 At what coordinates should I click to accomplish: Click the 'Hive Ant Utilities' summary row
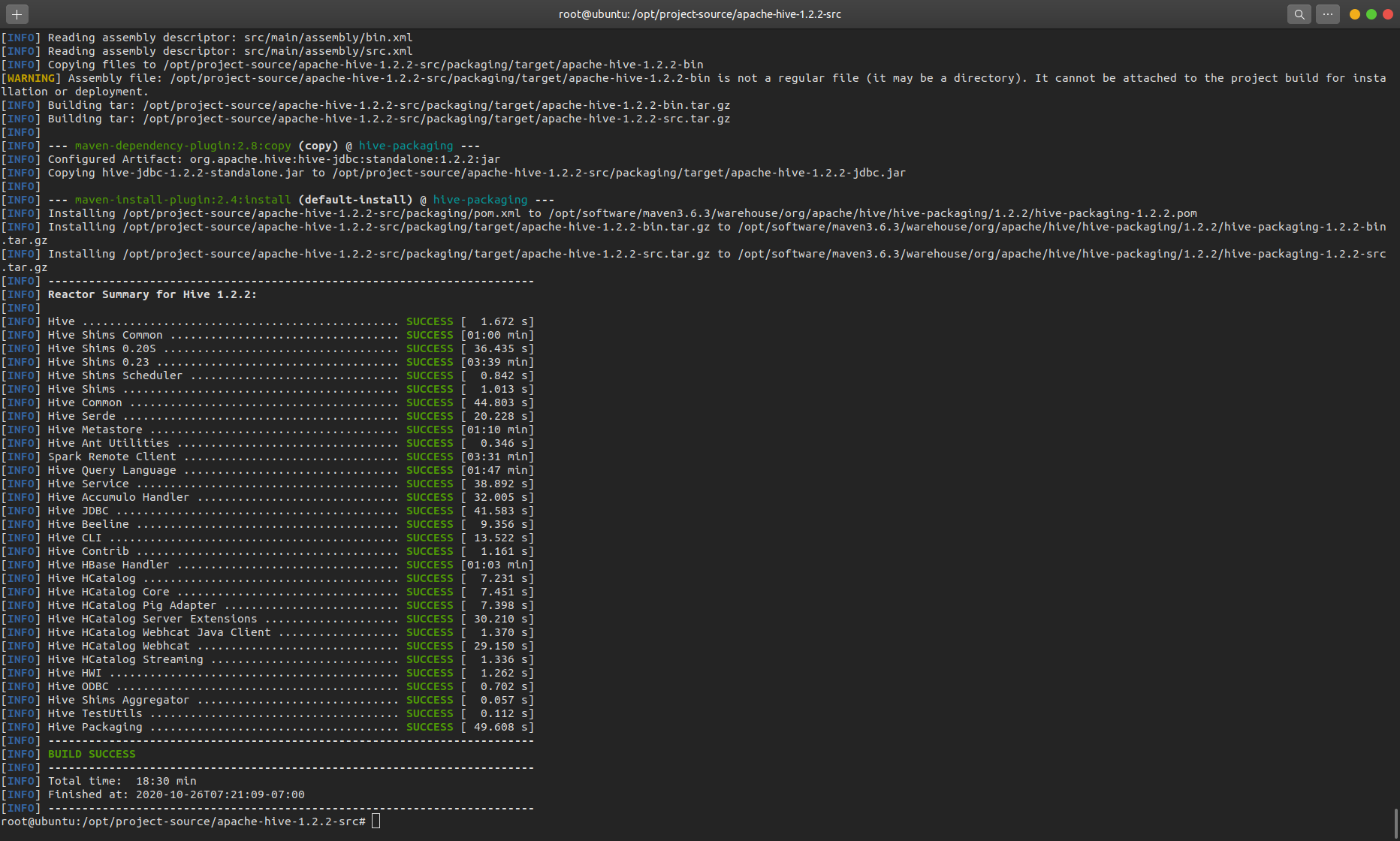[268, 443]
